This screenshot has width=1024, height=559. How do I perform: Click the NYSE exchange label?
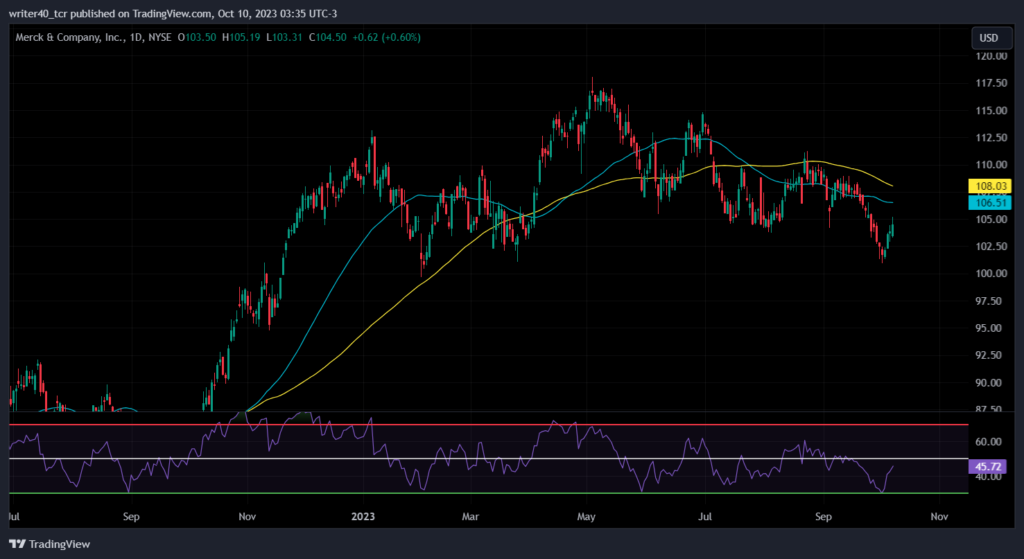160,38
